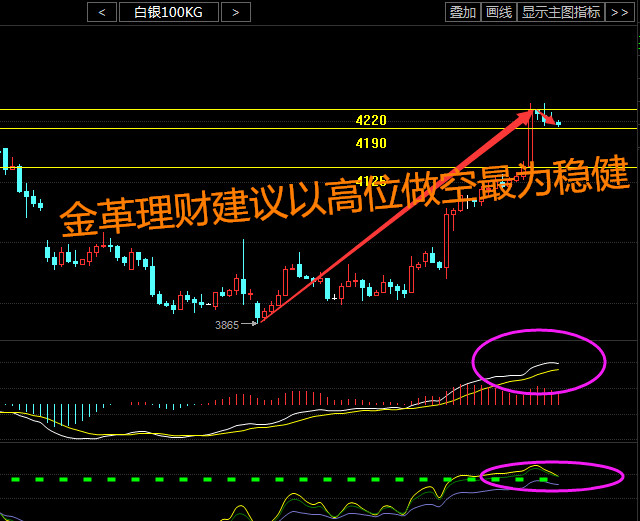Click the next instrument ">" arrow
Screen dimensions: 640x521
[235, 12]
